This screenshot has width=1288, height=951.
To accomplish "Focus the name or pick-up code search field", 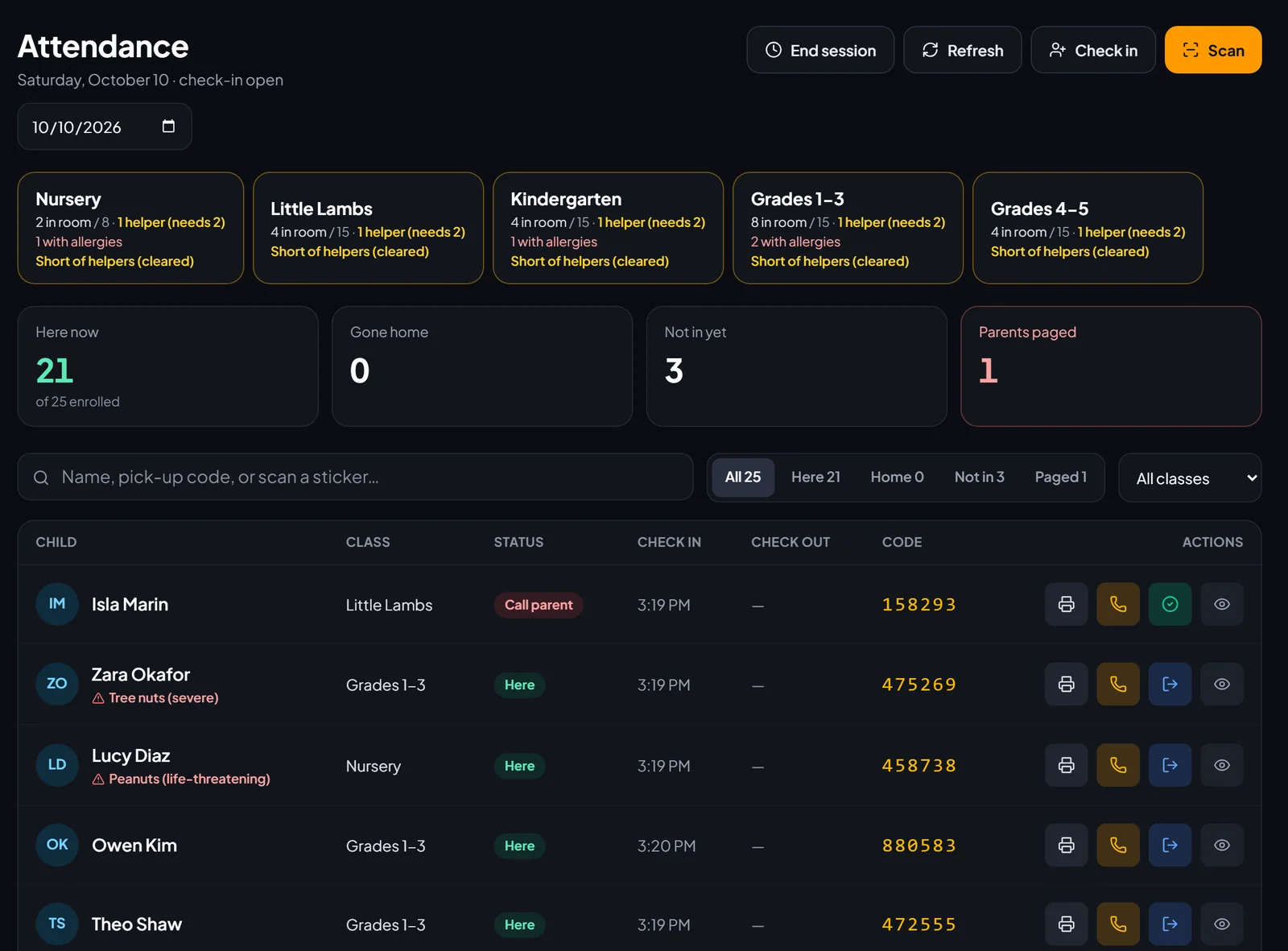I will (355, 477).
